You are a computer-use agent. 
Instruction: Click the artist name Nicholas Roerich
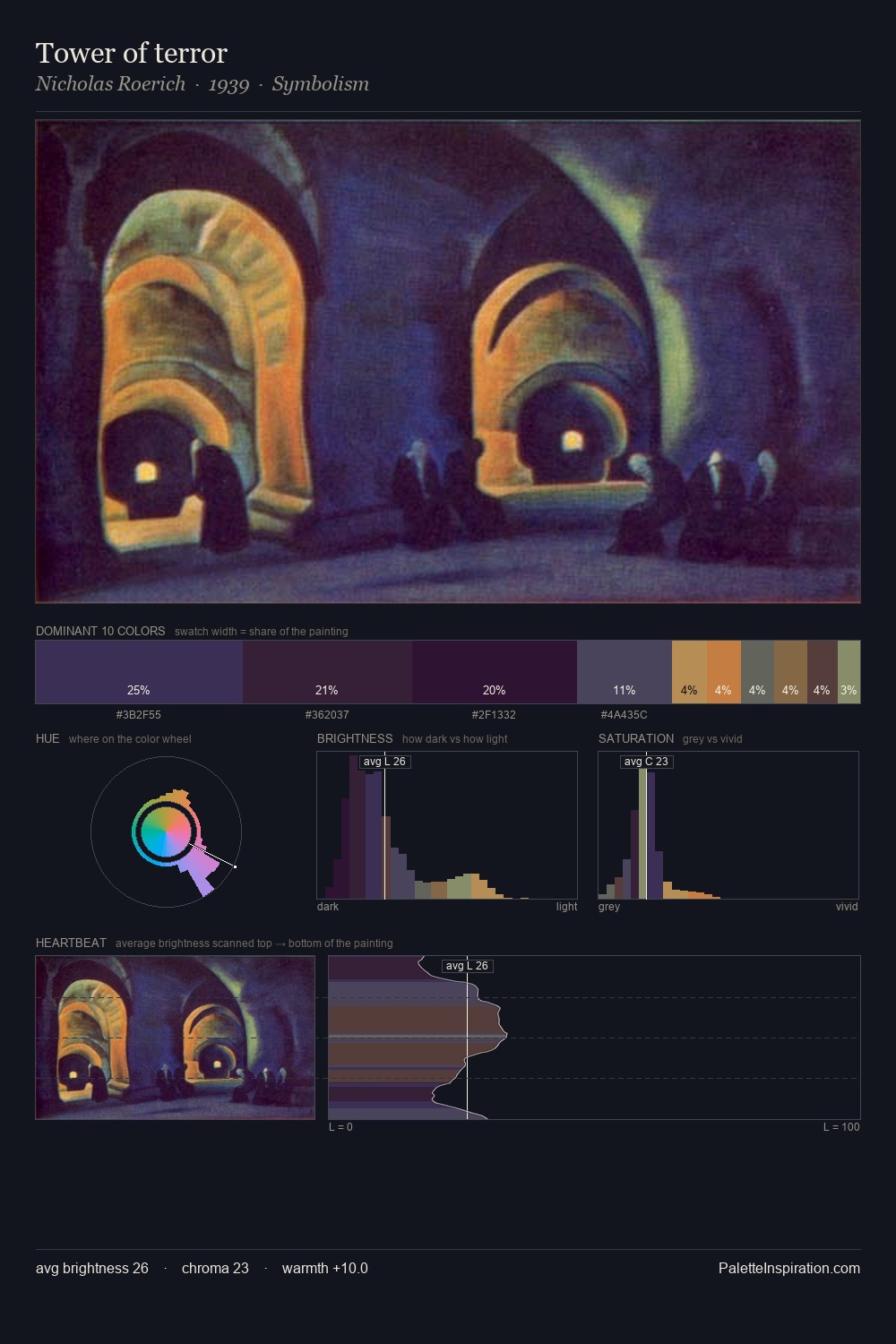[x=110, y=84]
